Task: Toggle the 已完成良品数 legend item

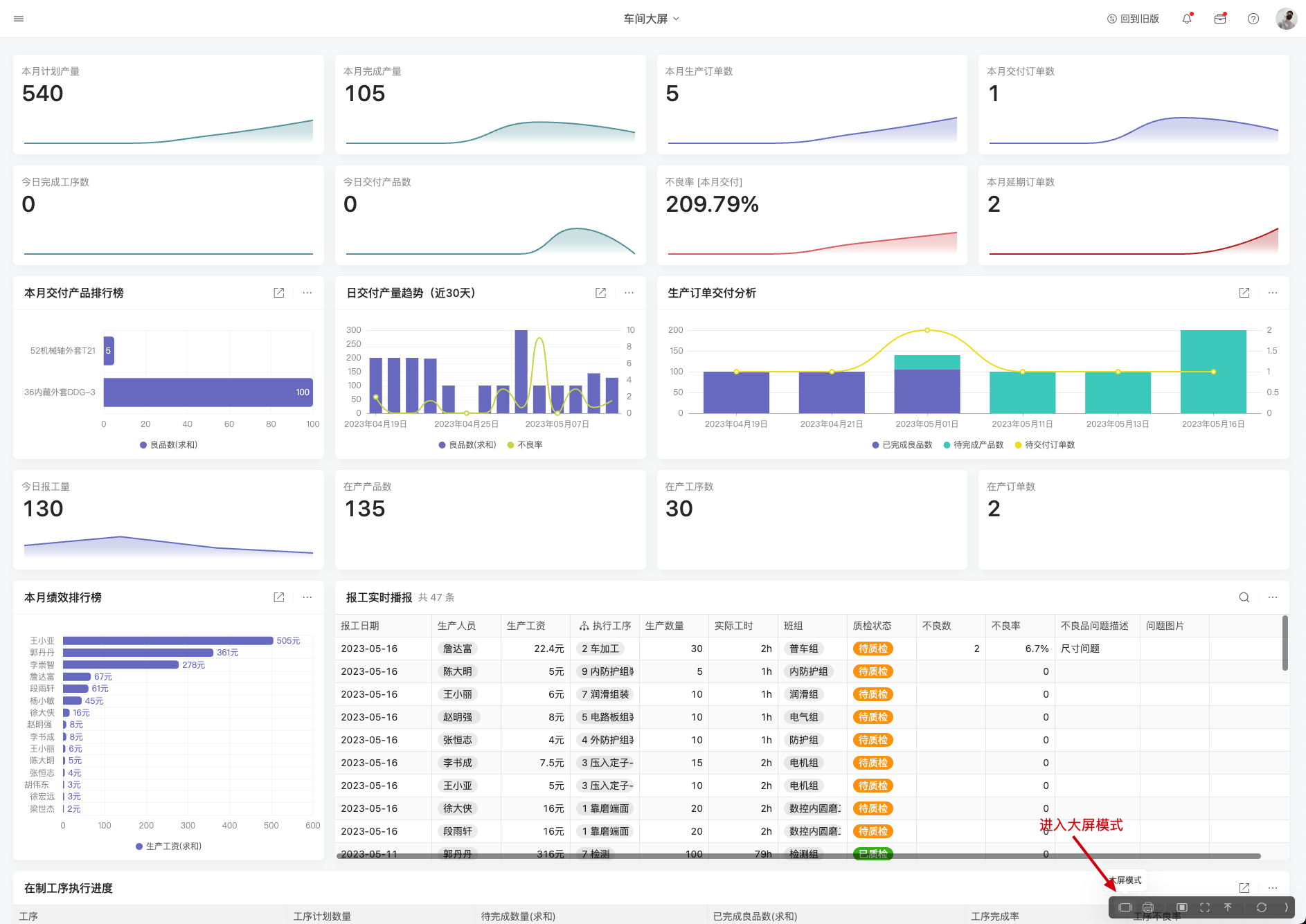Action: [x=902, y=445]
